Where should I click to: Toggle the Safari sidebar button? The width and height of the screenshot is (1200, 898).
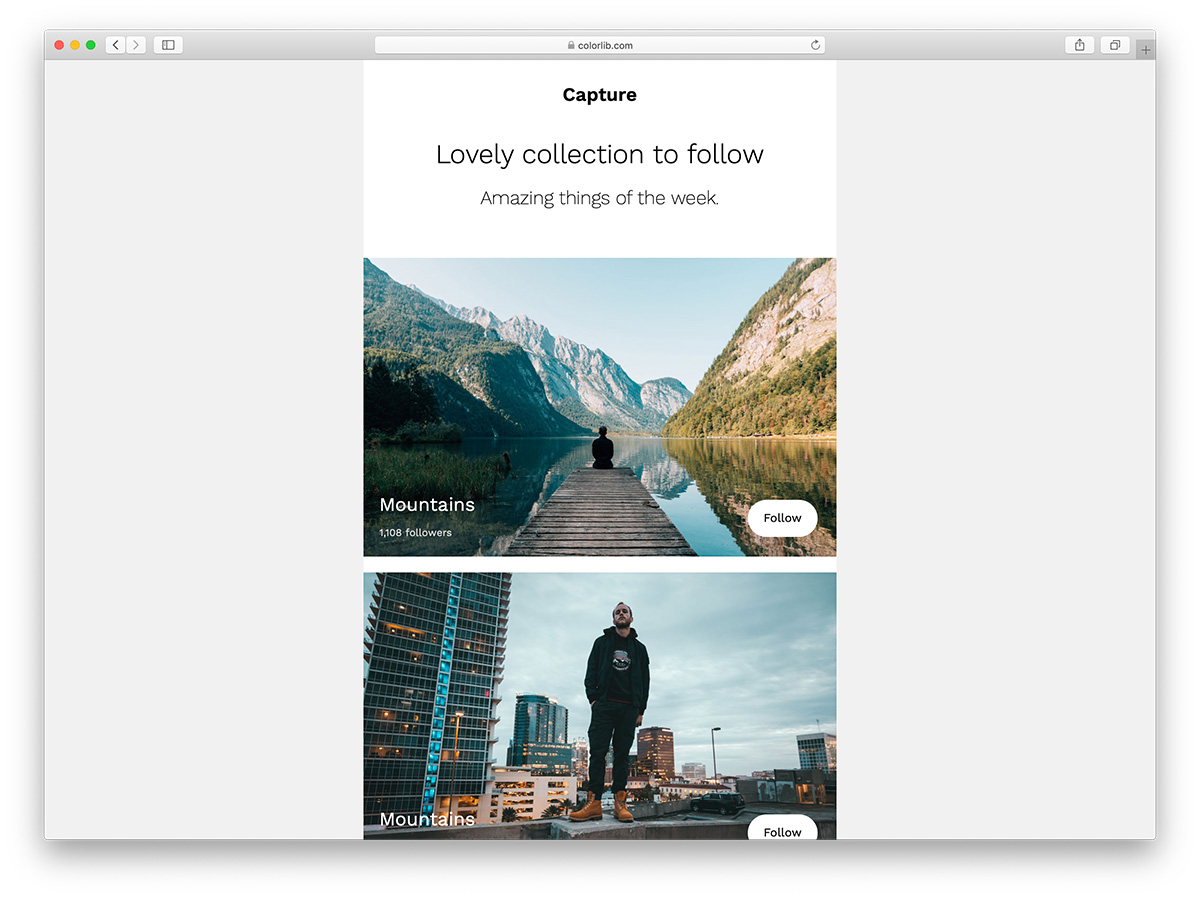click(168, 45)
